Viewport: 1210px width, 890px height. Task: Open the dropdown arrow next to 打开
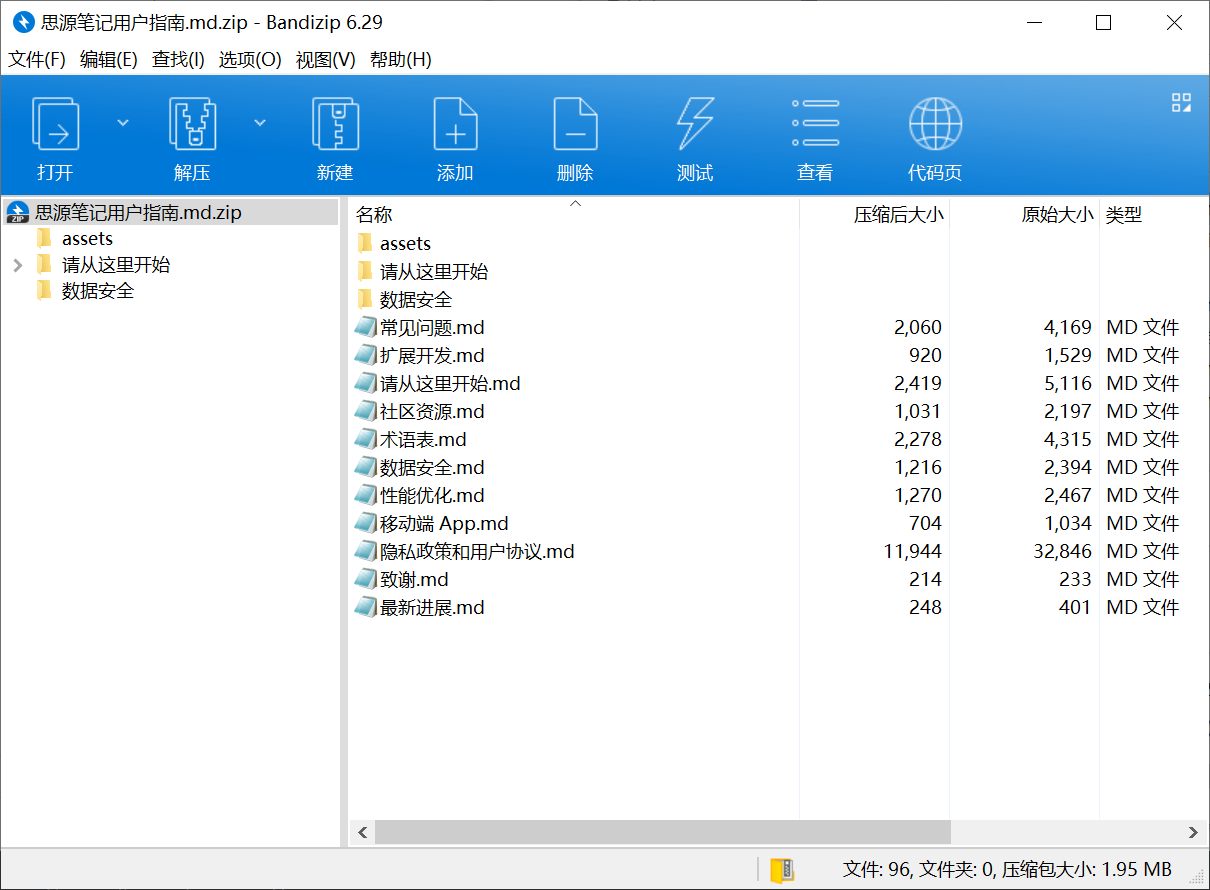click(x=123, y=123)
